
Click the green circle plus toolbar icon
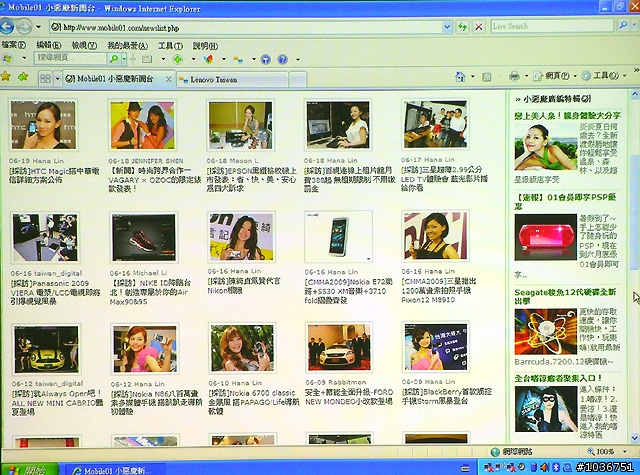tap(178, 60)
